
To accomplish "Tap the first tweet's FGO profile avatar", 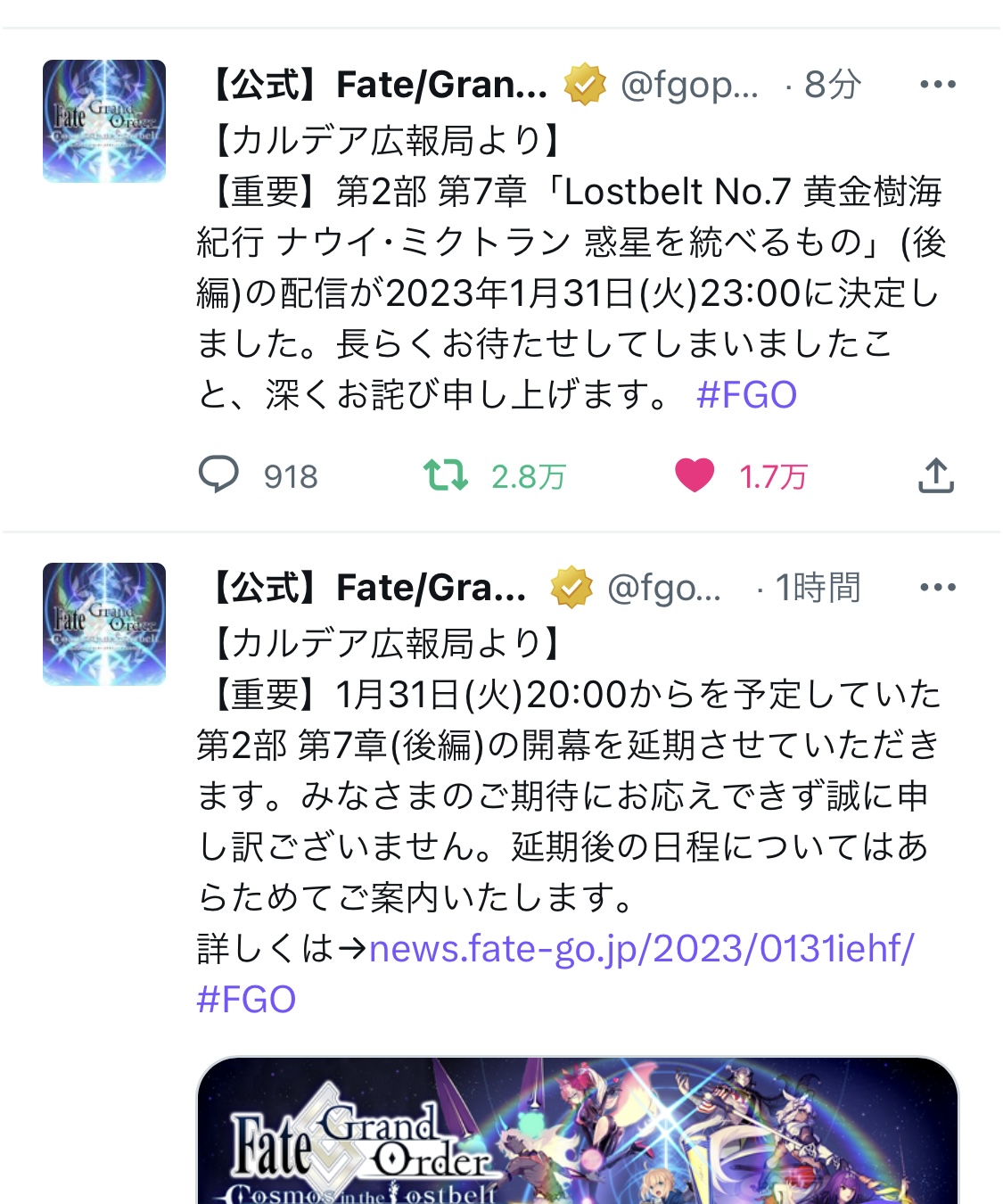I will click(104, 121).
